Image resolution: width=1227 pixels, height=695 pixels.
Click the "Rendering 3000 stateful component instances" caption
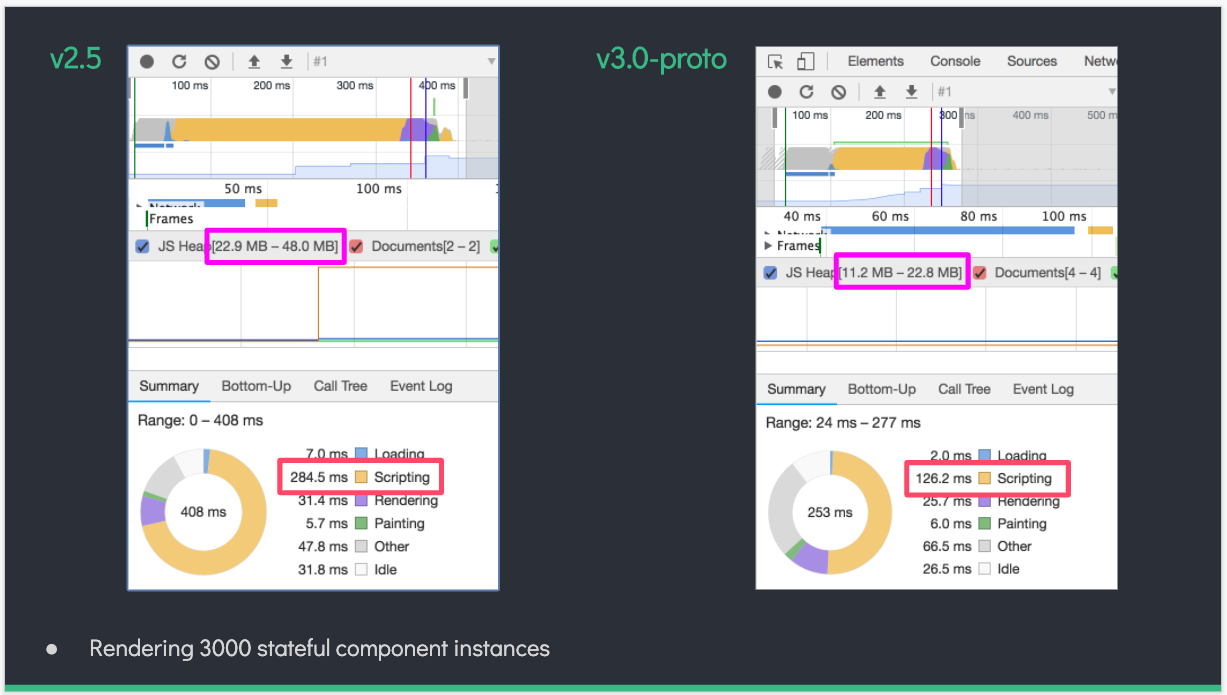[x=319, y=648]
